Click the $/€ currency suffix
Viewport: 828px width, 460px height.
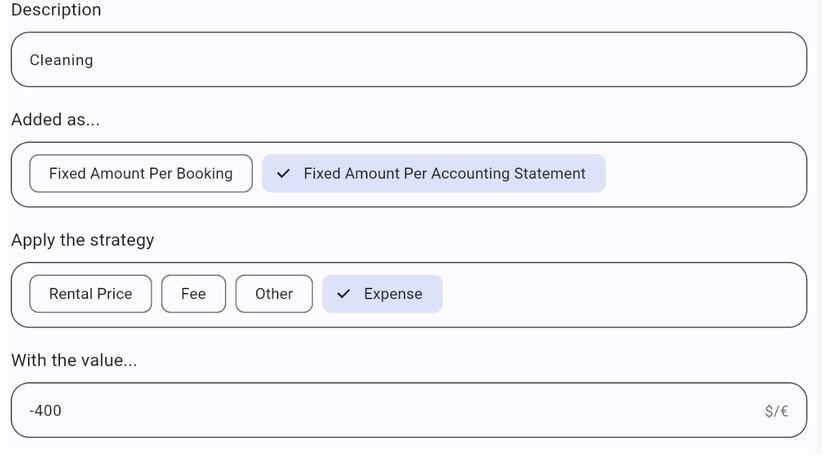[x=776, y=410]
